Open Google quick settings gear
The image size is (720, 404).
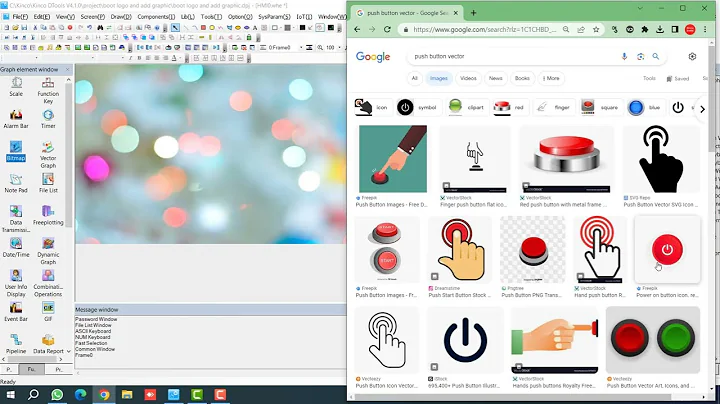[692, 56]
